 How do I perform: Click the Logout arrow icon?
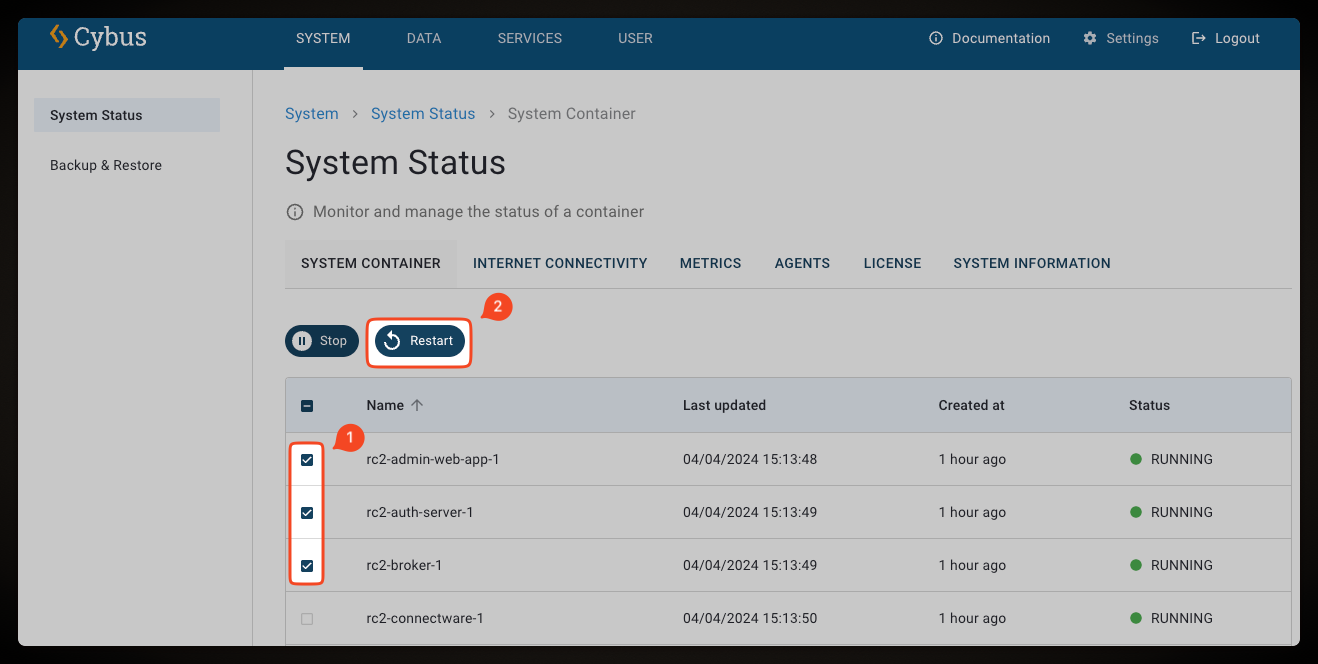[x=1199, y=39]
